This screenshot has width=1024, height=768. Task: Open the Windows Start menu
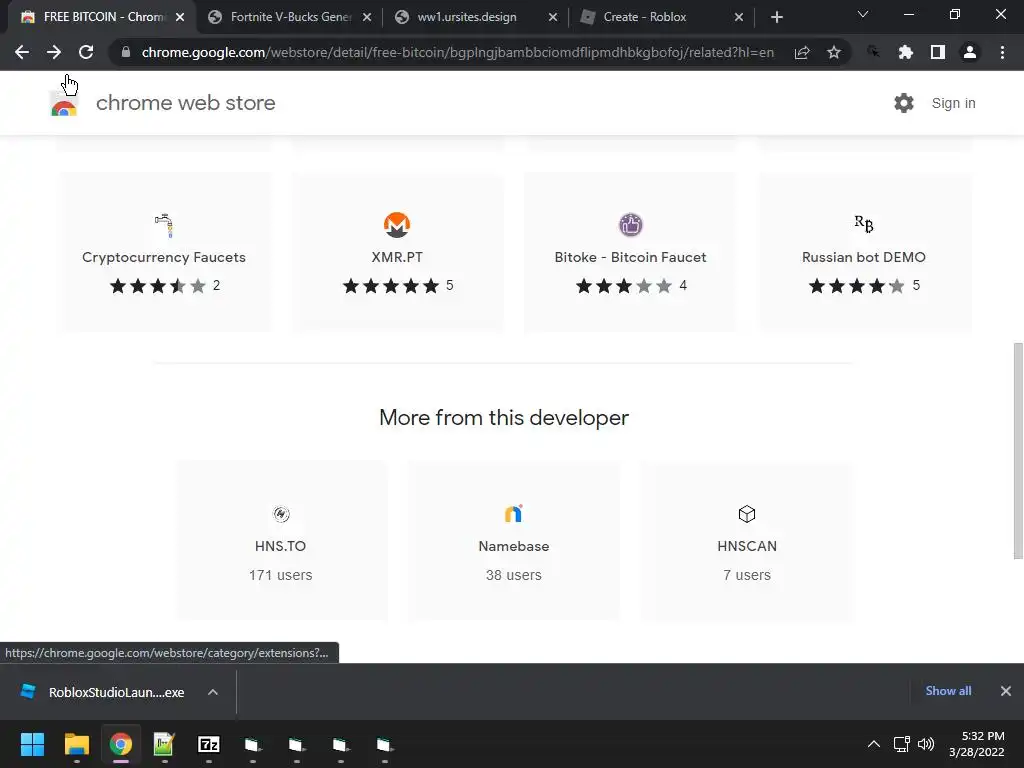click(x=32, y=744)
